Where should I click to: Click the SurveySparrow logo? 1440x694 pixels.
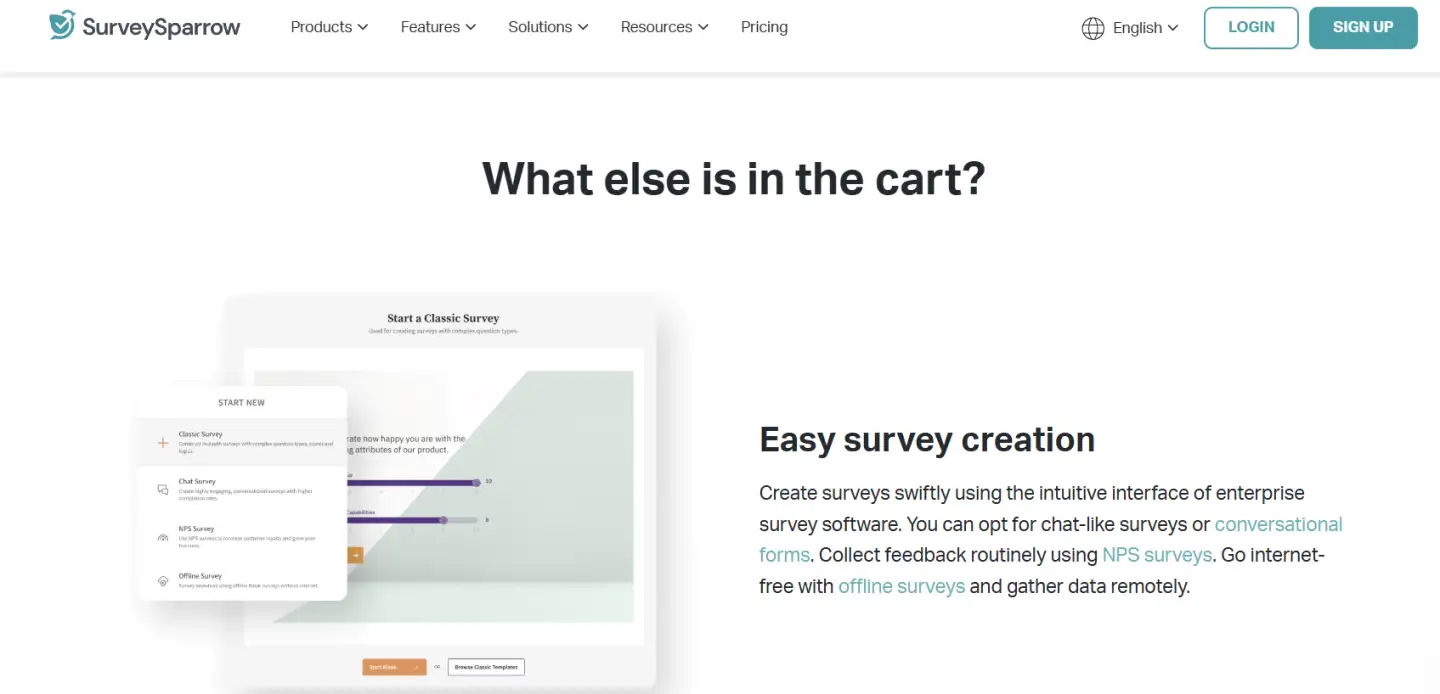click(x=145, y=27)
